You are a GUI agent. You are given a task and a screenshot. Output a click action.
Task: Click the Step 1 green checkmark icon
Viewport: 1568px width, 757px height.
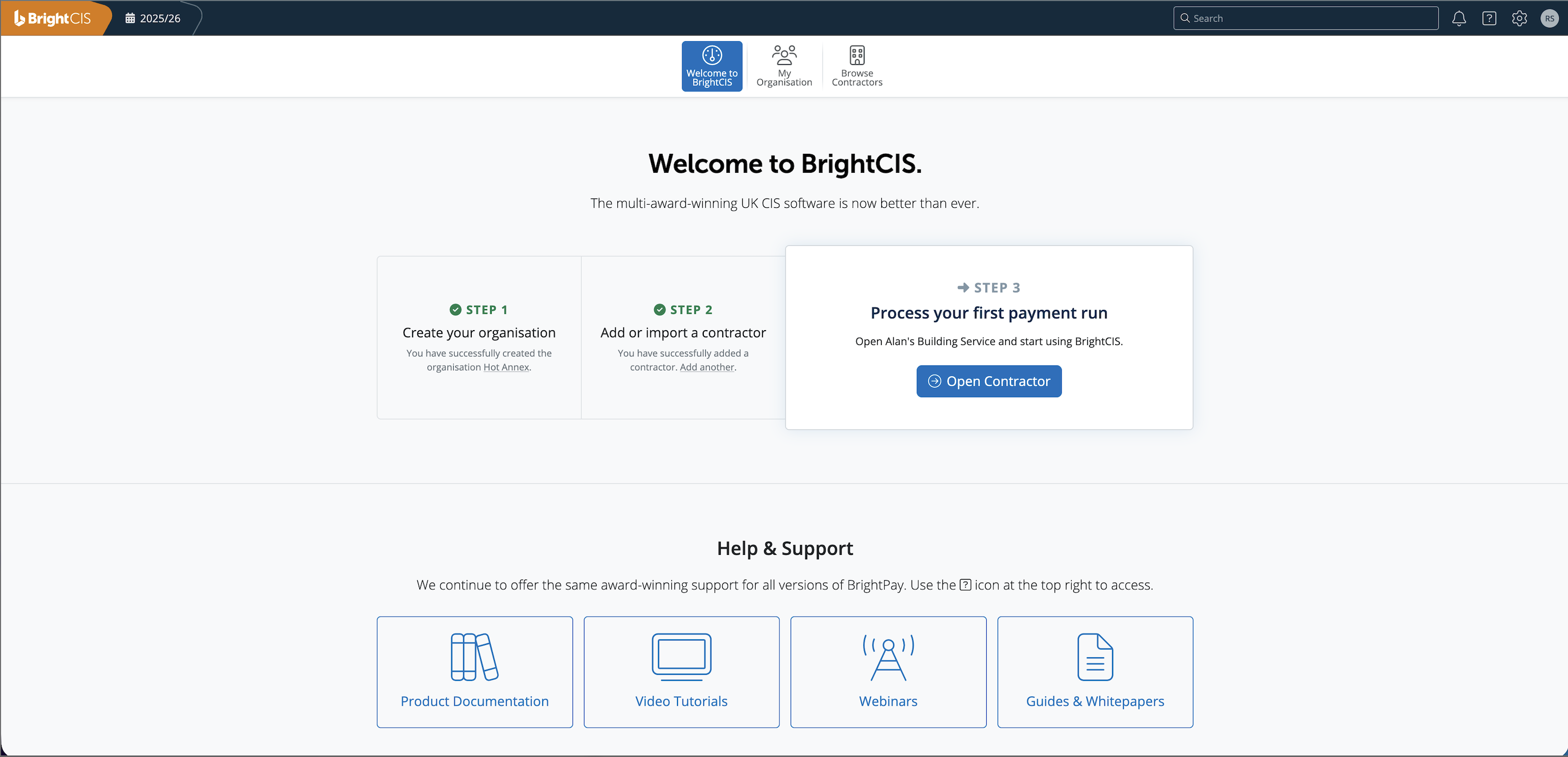pos(455,310)
